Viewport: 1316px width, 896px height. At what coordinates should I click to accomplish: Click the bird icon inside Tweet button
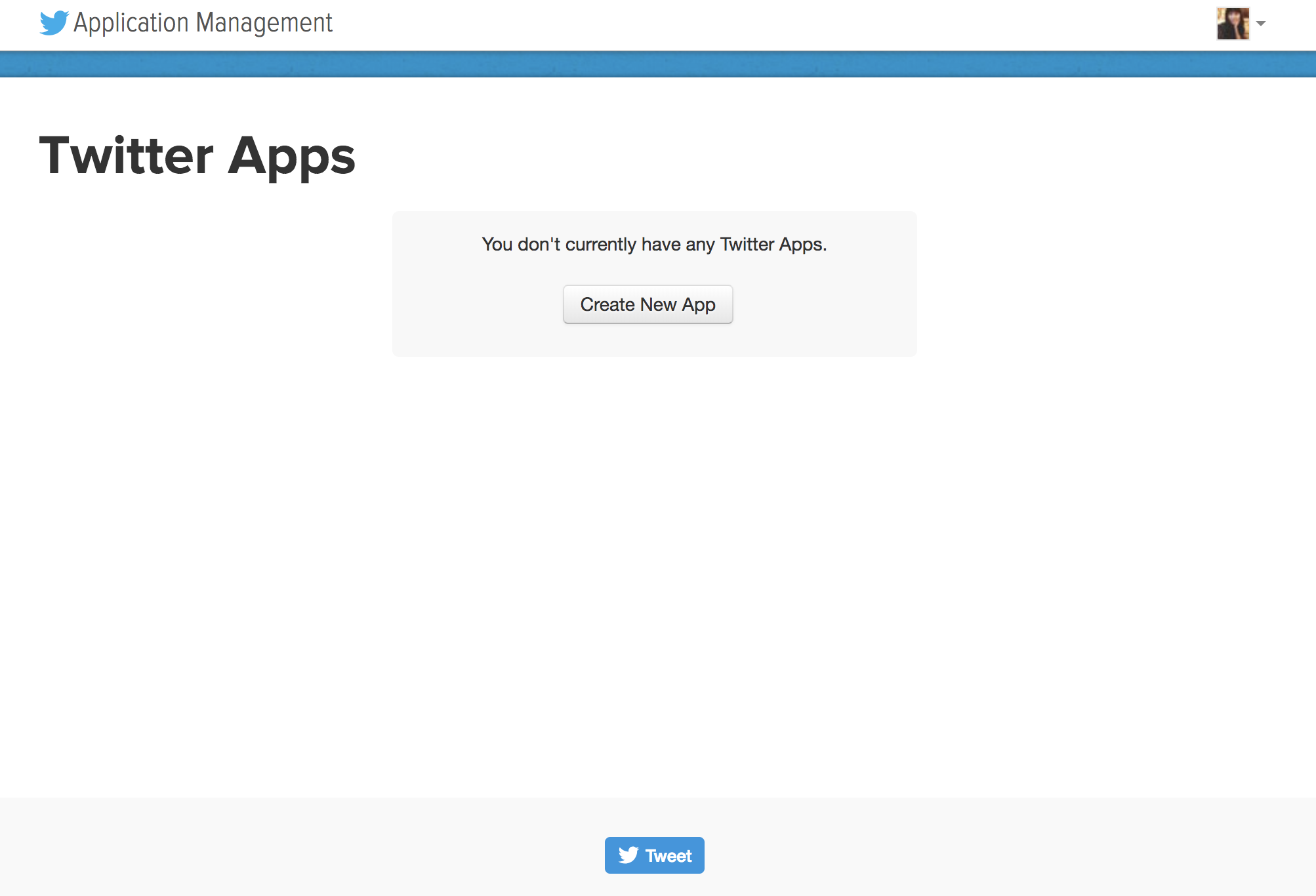point(628,855)
